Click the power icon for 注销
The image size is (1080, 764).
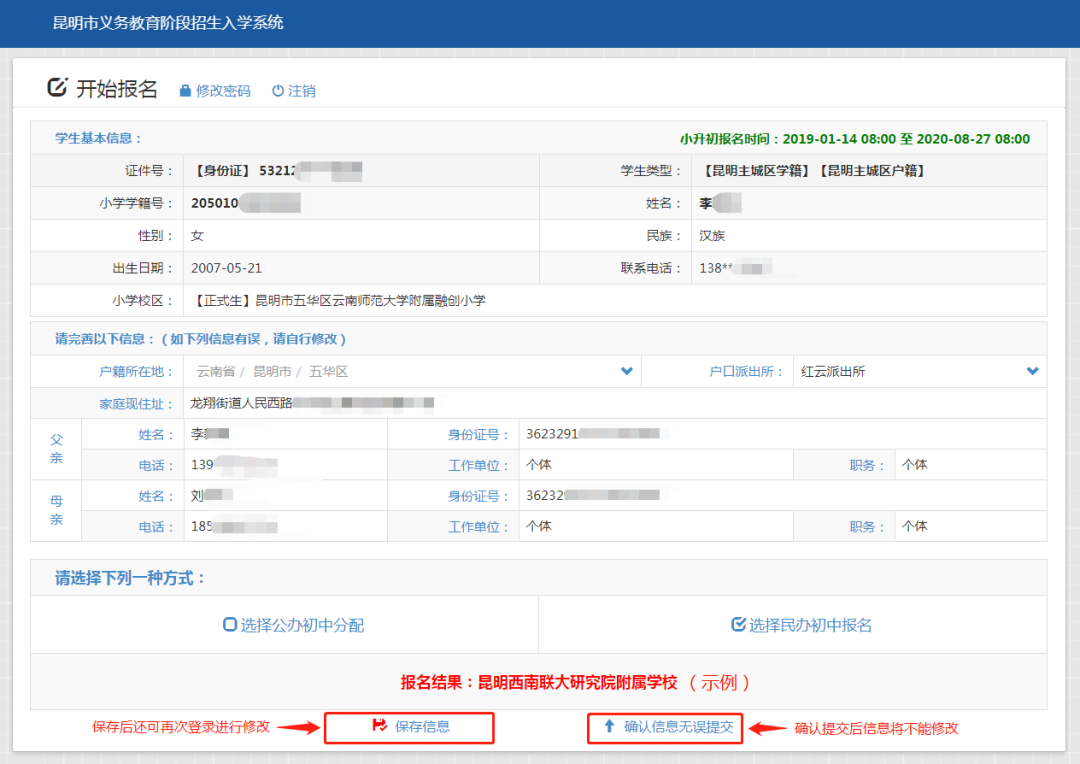point(278,91)
